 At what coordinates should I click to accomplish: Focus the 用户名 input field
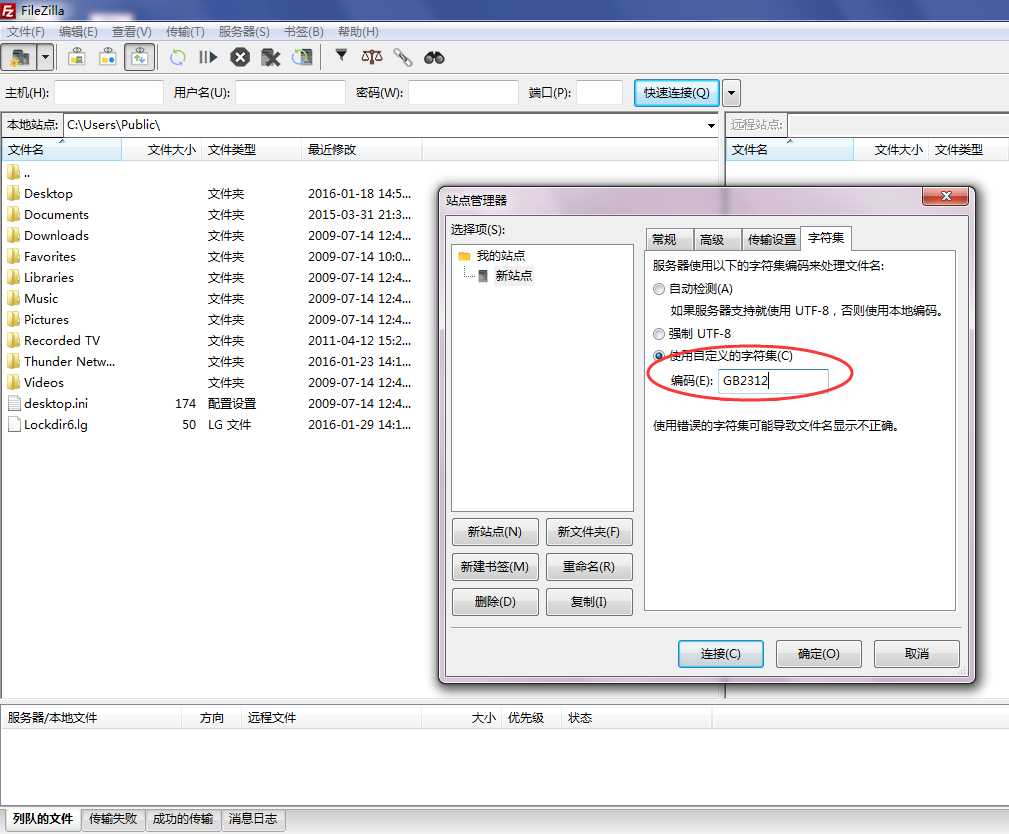(x=290, y=93)
